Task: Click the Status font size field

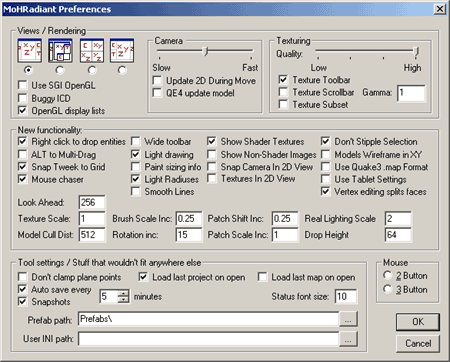Action: tap(346, 296)
